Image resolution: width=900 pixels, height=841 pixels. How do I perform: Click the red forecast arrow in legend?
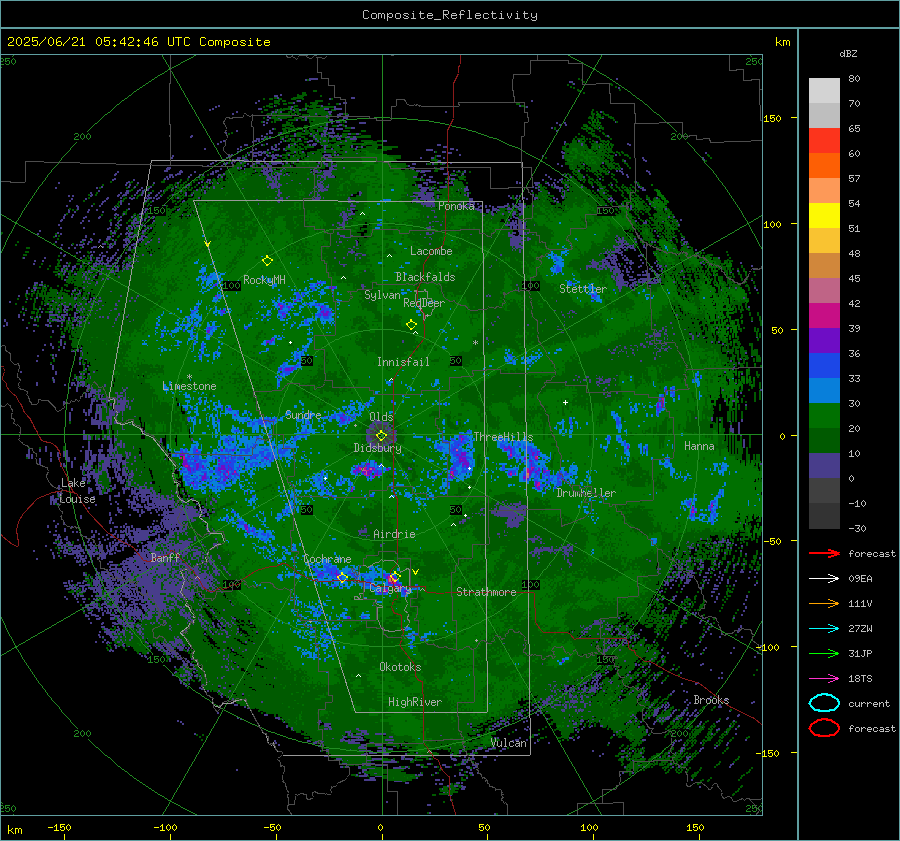click(824, 553)
